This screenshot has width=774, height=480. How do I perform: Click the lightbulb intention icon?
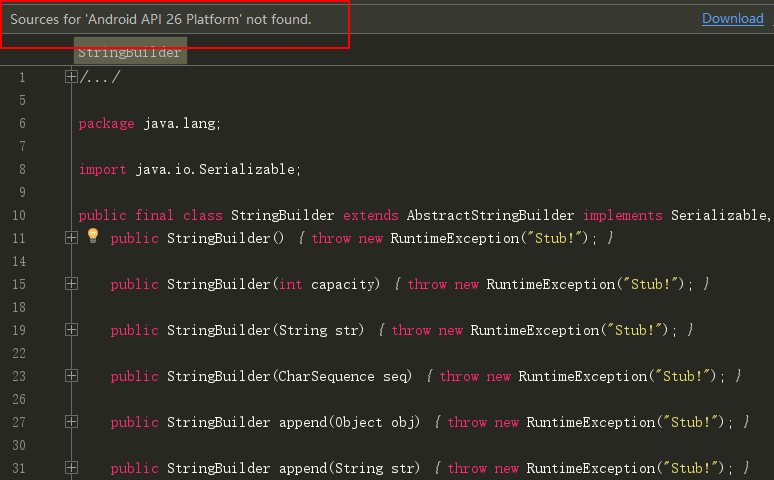point(93,237)
